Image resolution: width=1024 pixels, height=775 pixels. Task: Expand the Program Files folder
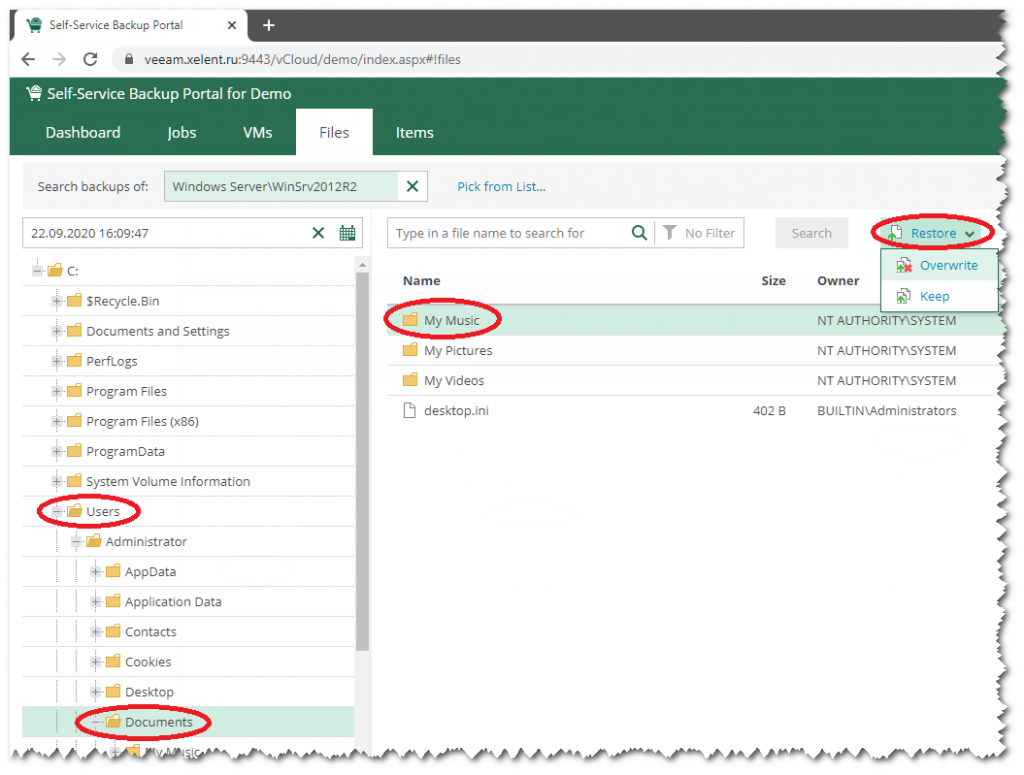57,391
